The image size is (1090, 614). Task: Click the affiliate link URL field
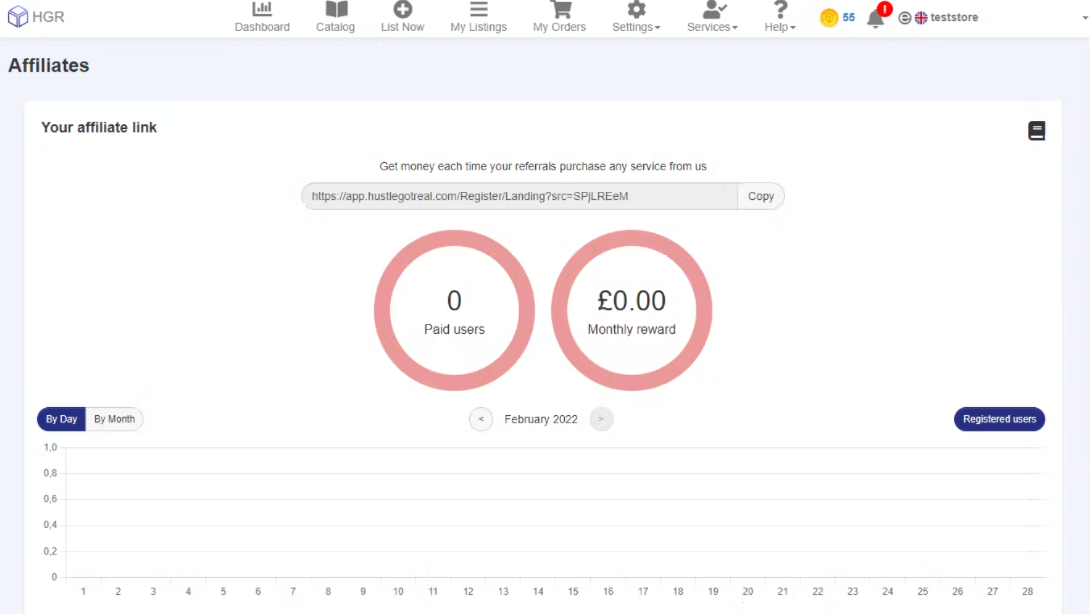(x=520, y=196)
